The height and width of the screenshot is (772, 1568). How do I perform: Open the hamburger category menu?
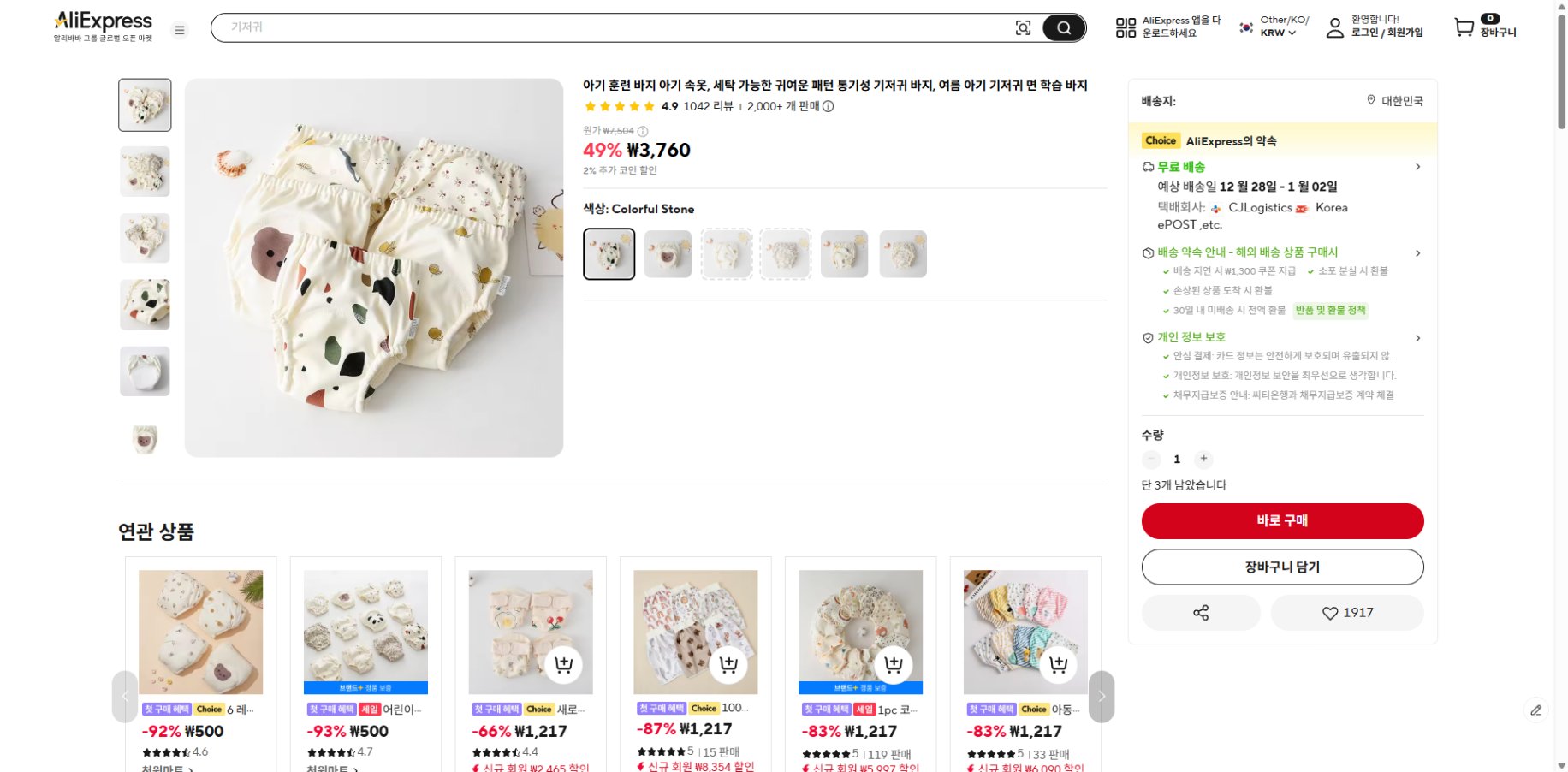pos(180,30)
